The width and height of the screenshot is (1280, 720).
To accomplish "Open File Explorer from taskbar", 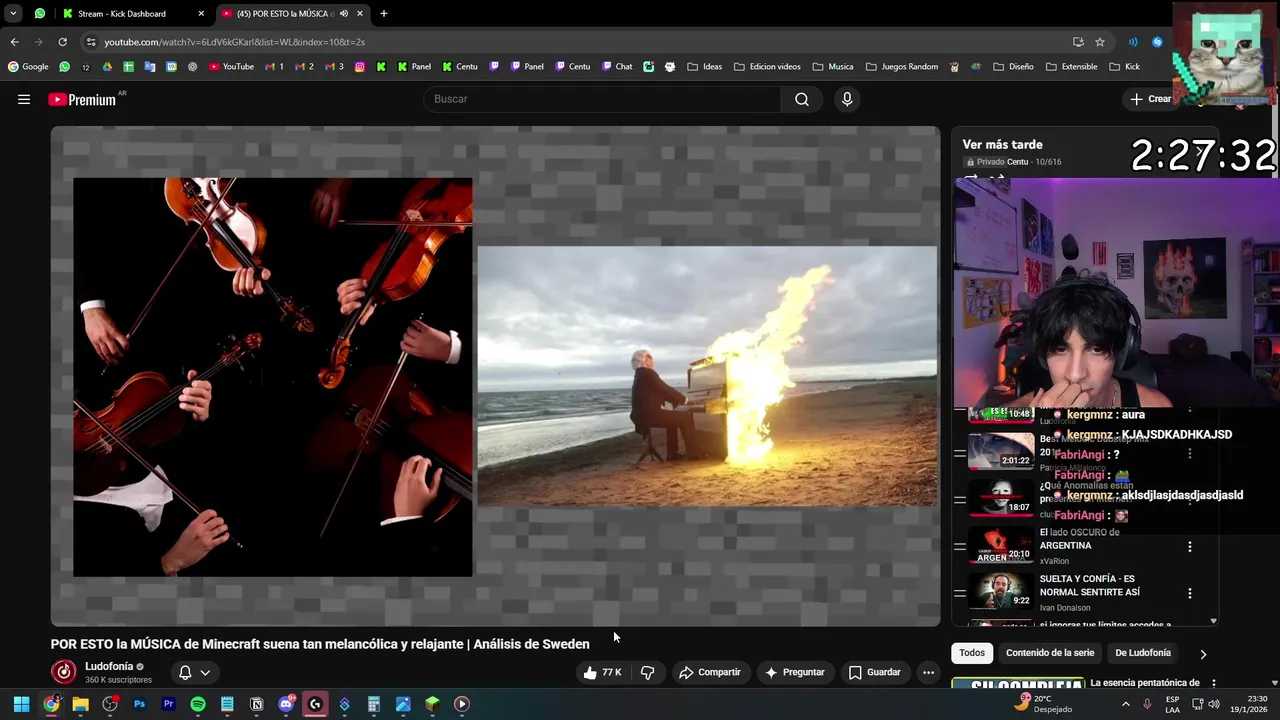I will (80, 704).
